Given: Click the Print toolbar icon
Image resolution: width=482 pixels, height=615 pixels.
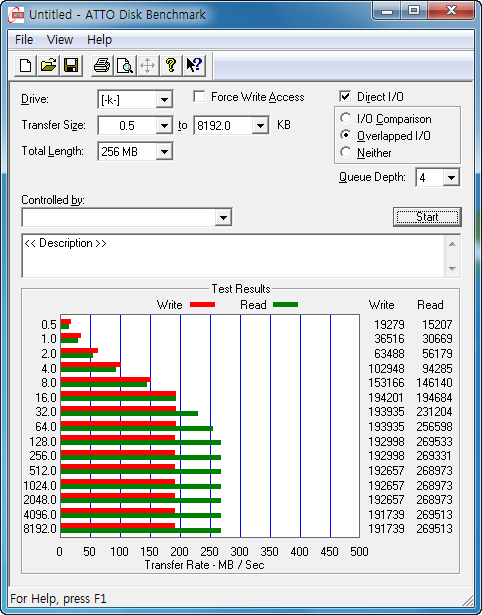Looking at the screenshot, I should (102, 65).
